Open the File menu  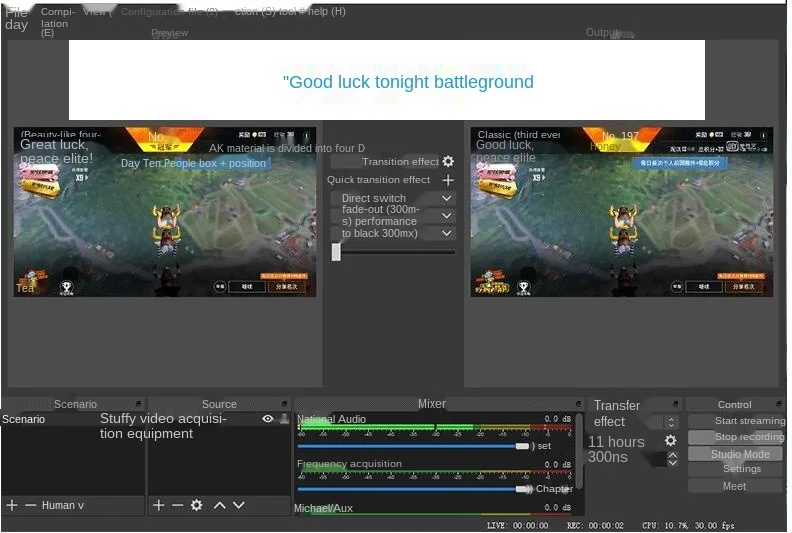pos(16,18)
